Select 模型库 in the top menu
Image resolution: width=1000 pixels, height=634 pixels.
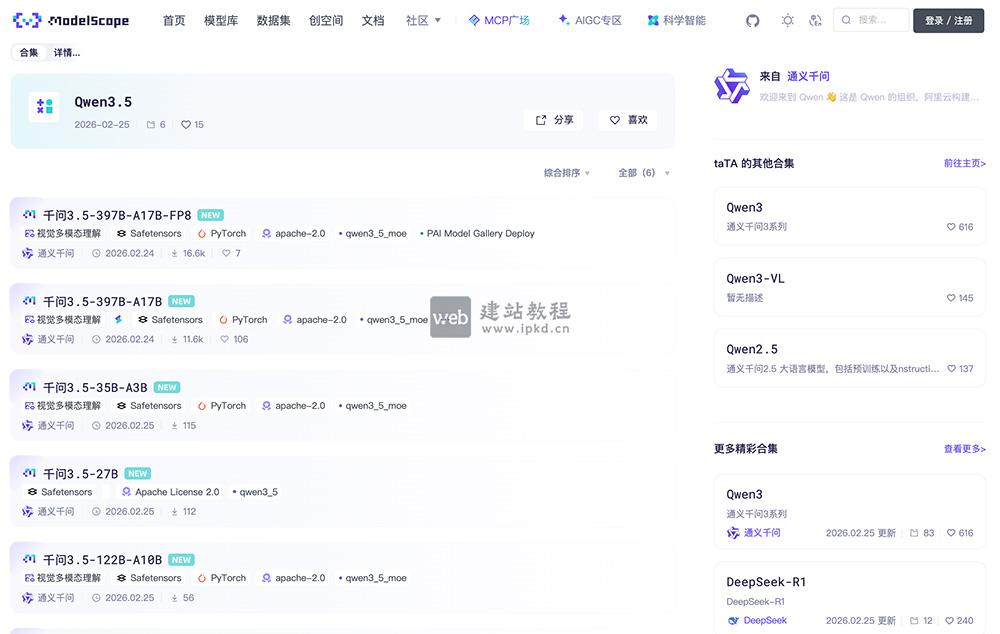pyautogui.click(x=220, y=19)
